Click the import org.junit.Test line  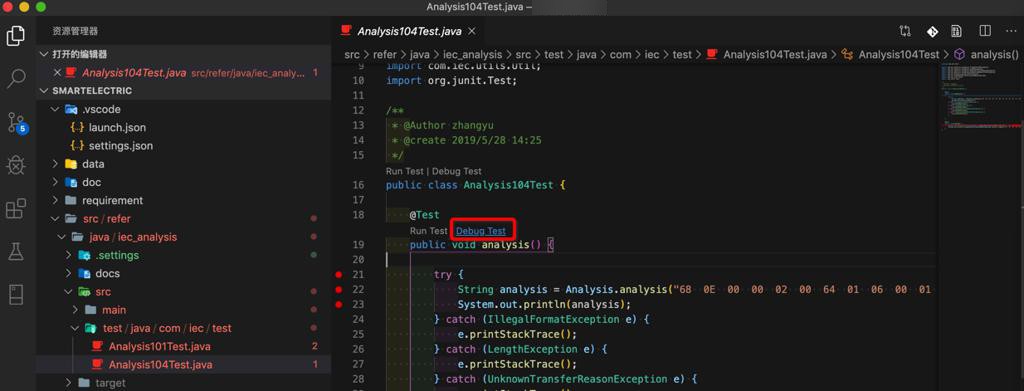[451, 80]
